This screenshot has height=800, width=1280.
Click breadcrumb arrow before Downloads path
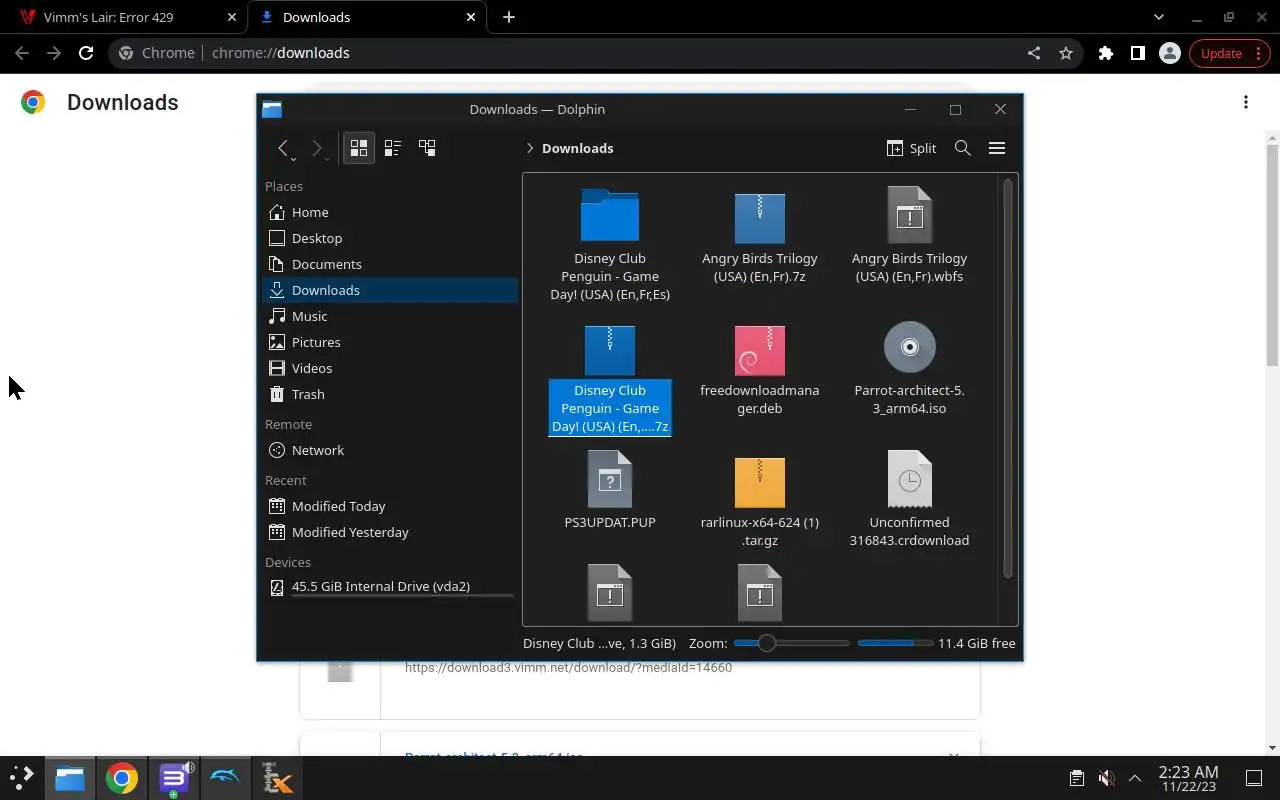529,148
